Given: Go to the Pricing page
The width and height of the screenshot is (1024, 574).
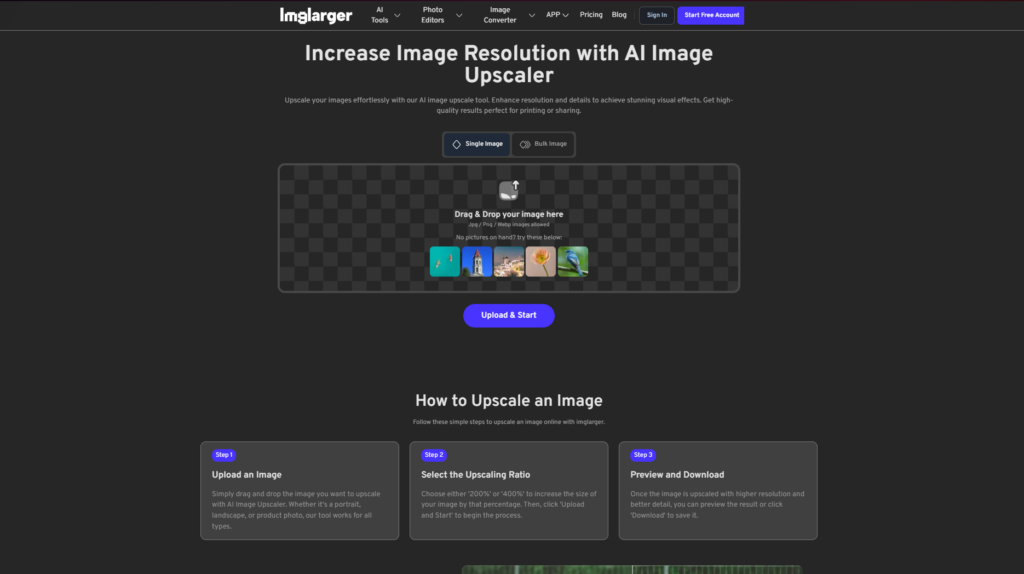Looking at the screenshot, I should click(x=591, y=15).
